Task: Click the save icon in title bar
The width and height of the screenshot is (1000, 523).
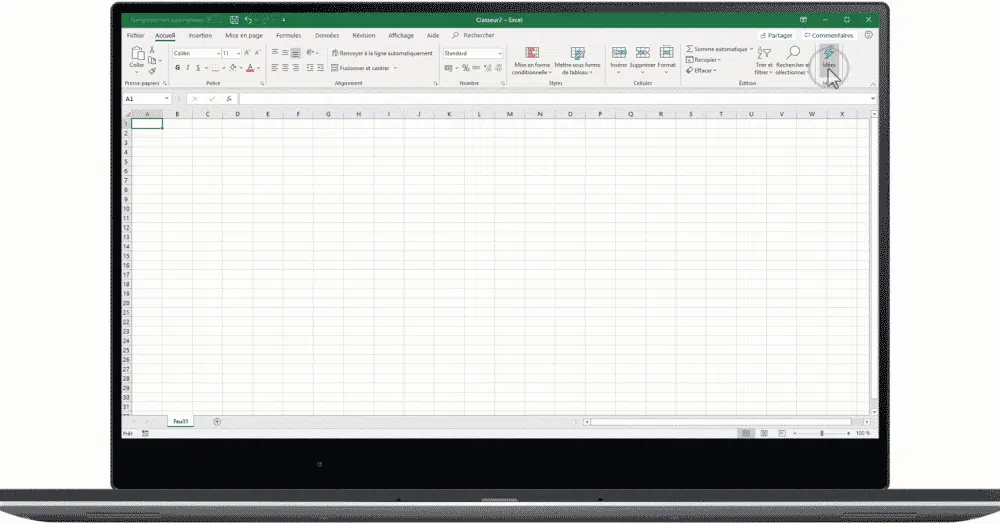Action: [x=234, y=20]
